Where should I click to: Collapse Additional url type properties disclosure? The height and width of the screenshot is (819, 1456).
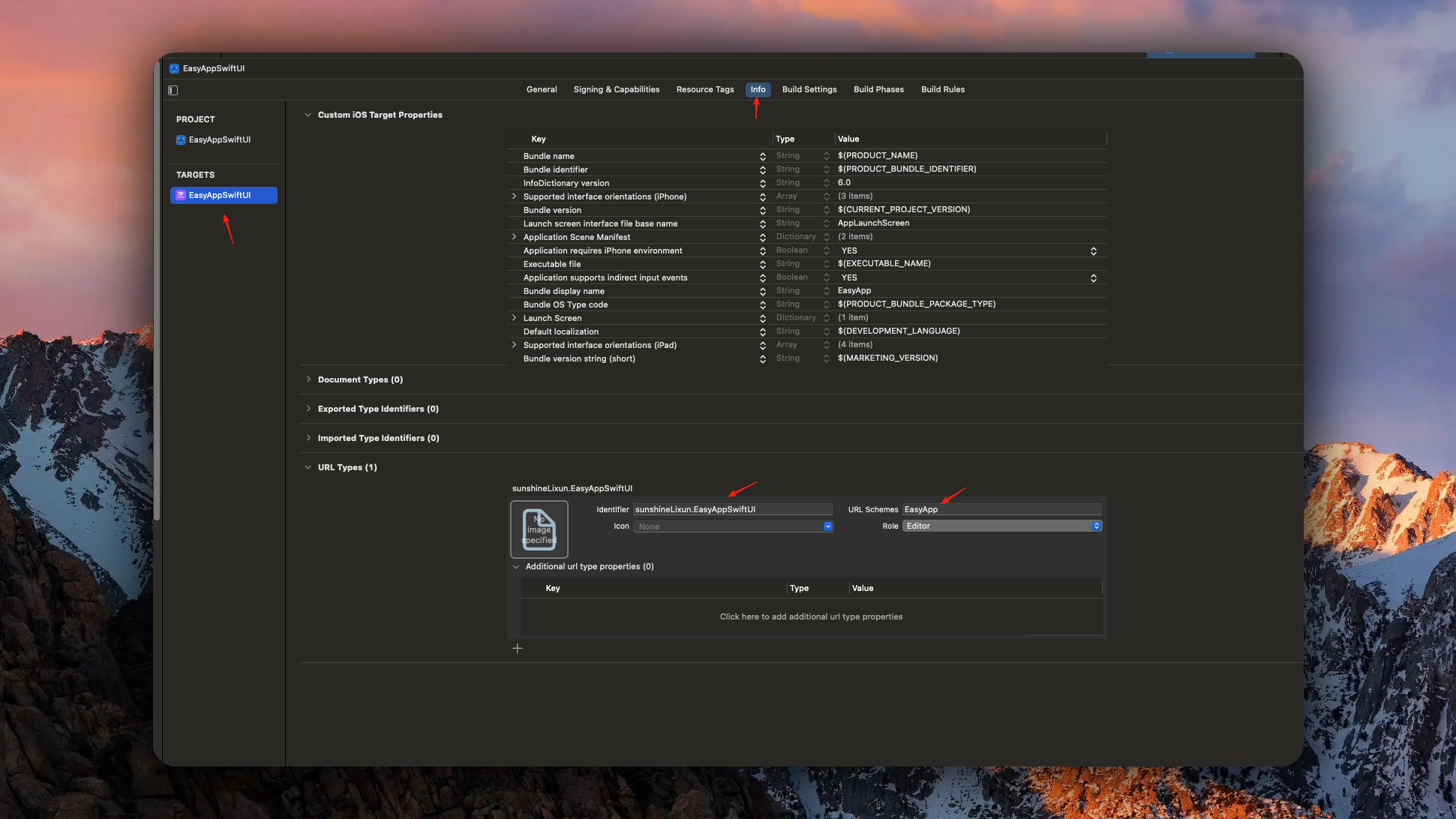(516, 567)
